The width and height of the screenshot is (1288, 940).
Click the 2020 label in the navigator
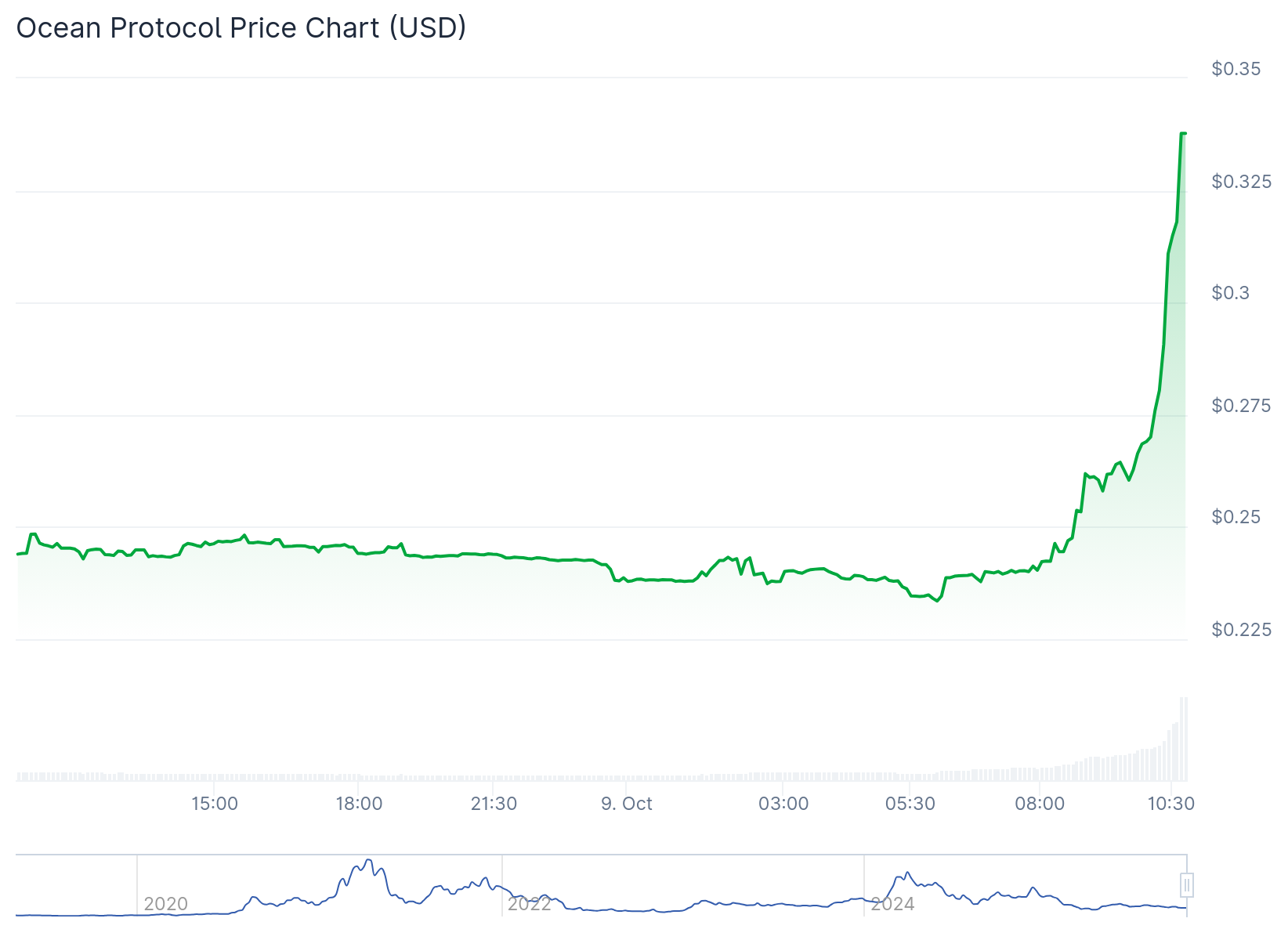coord(166,904)
